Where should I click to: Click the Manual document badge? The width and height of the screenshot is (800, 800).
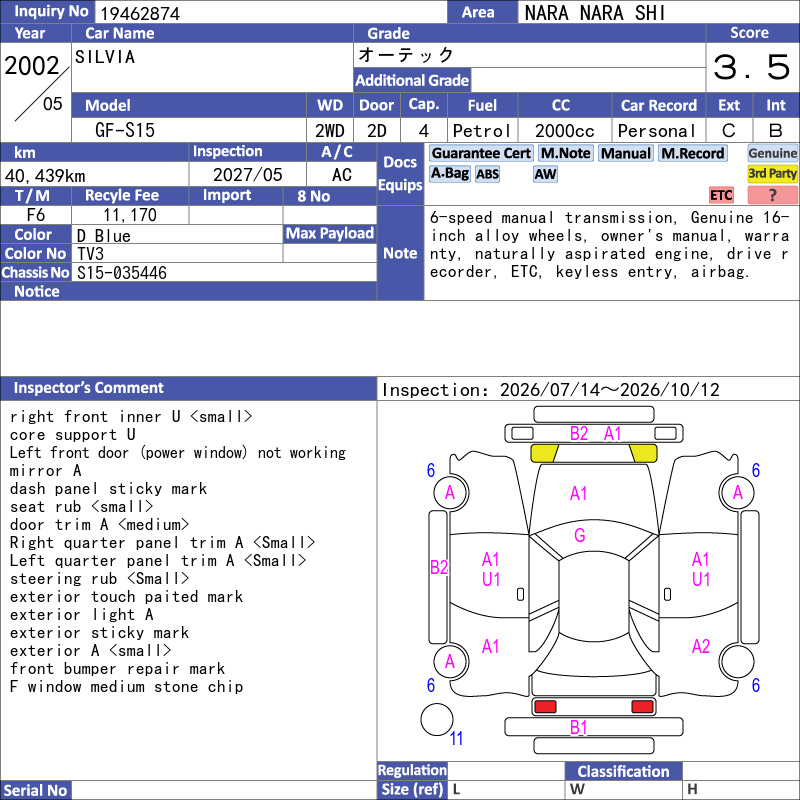[626, 153]
